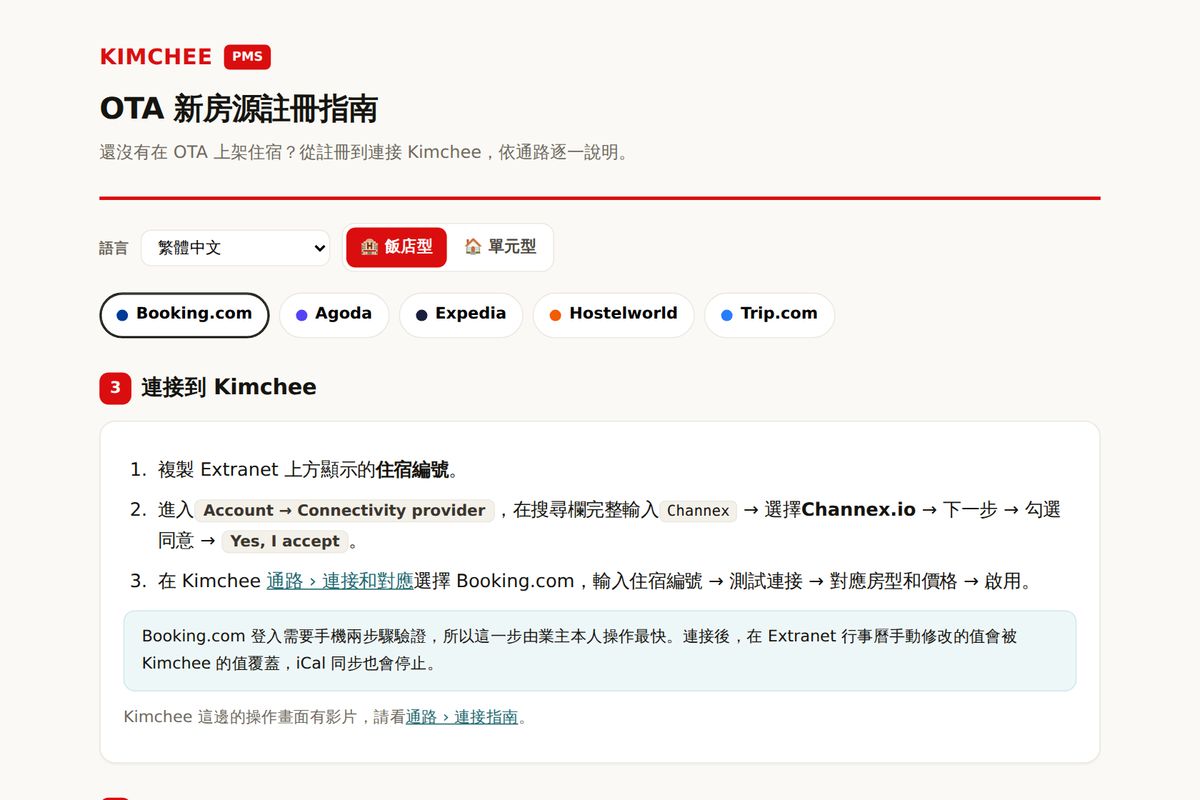This screenshot has height=800, width=1200.
Task: Select the Trip.com channel tab
Action: pyautogui.click(x=769, y=315)
